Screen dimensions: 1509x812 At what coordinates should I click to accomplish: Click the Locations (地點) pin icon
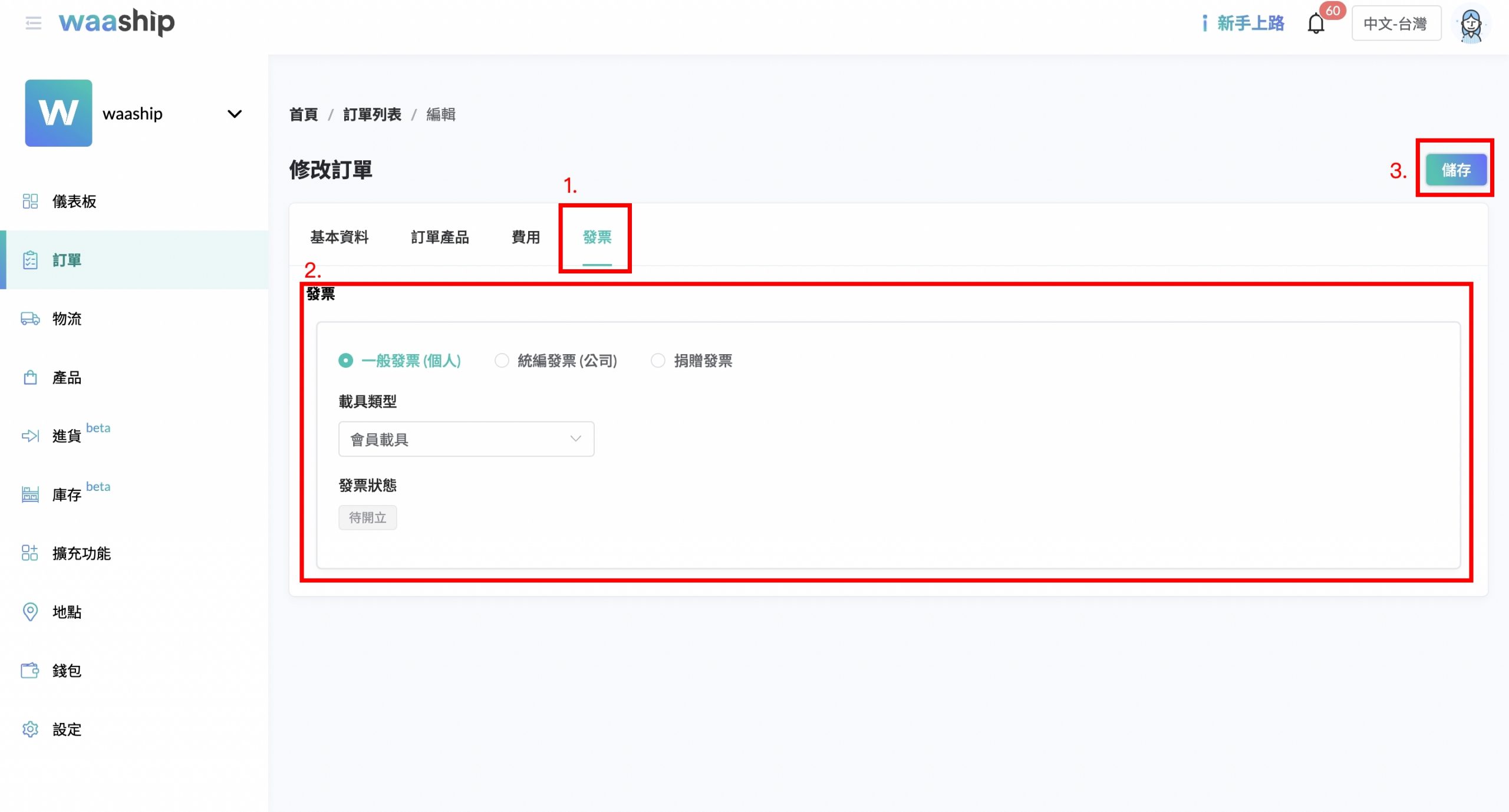point(30,612)
